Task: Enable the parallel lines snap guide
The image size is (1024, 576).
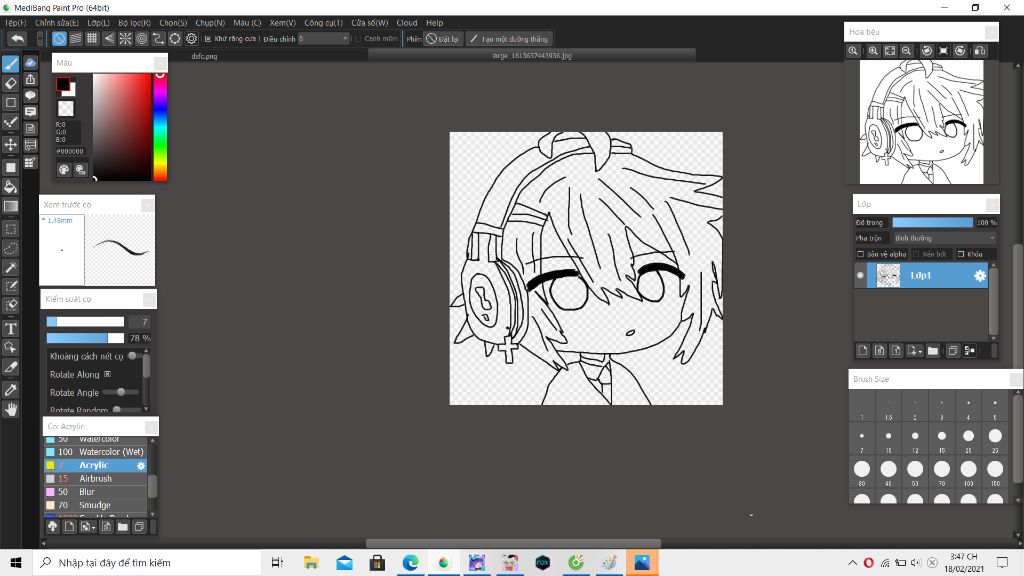Action: pos(76,39)
